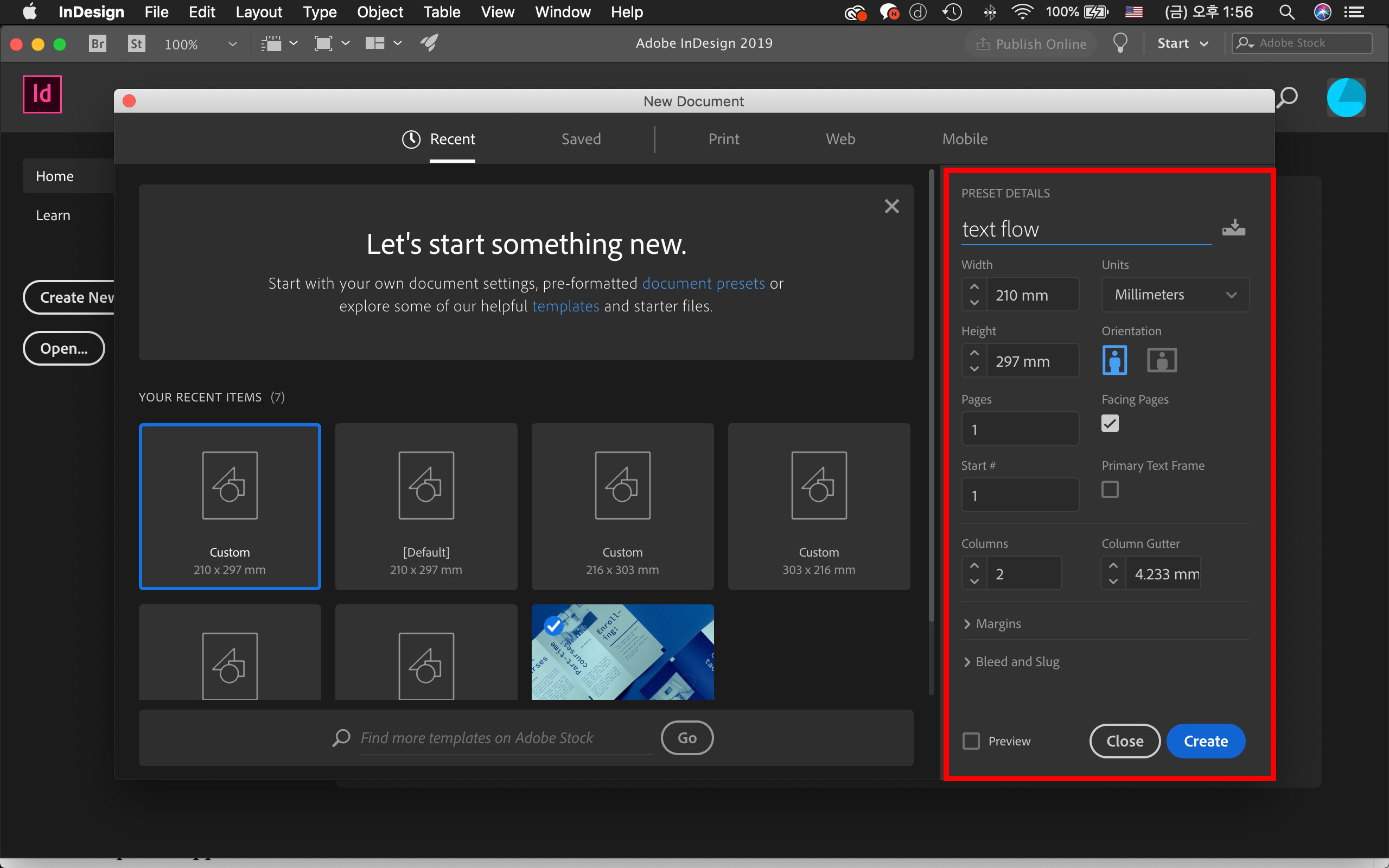Open the Layout menu
Image resolution: width=1389 pixels, height=868 pixels.
tap(258, 12)
